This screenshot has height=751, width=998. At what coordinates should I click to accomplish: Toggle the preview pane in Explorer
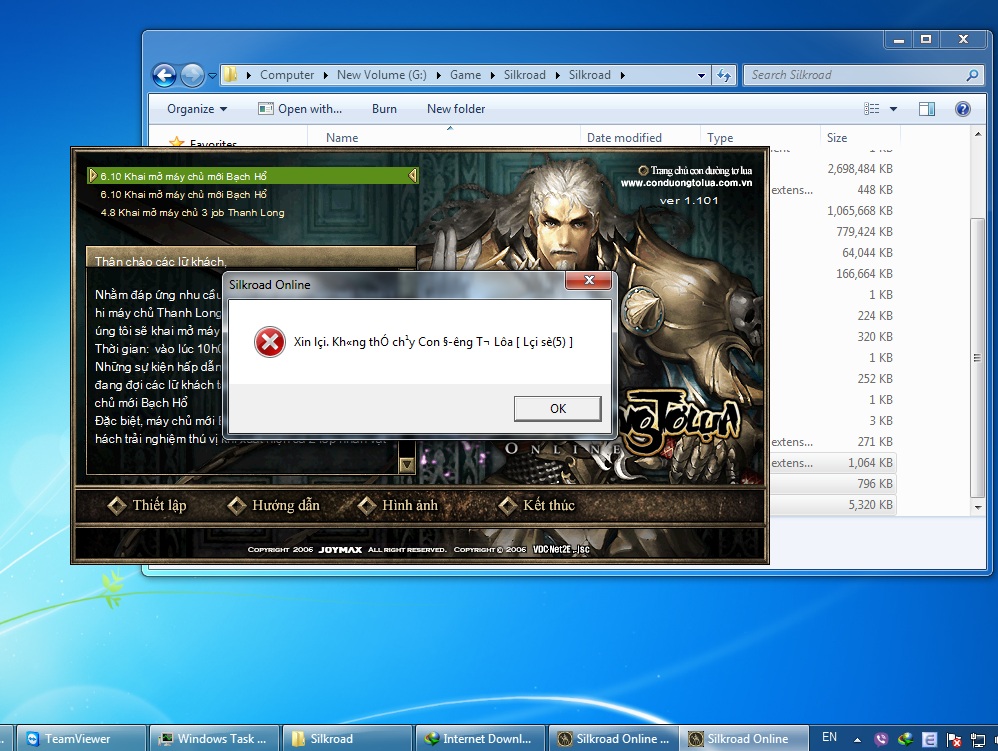[x=927, y=109]
